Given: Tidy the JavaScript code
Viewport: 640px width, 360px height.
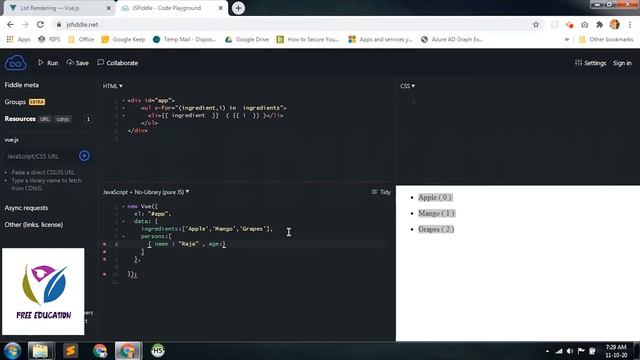Looking at the screenshot, I should [381, 192].
